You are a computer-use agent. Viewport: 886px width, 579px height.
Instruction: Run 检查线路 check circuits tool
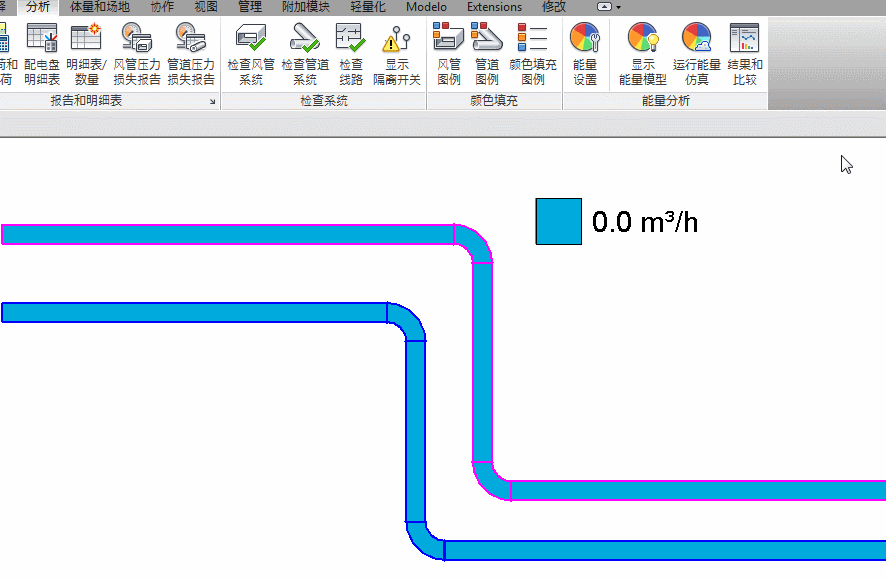point(350,54)
